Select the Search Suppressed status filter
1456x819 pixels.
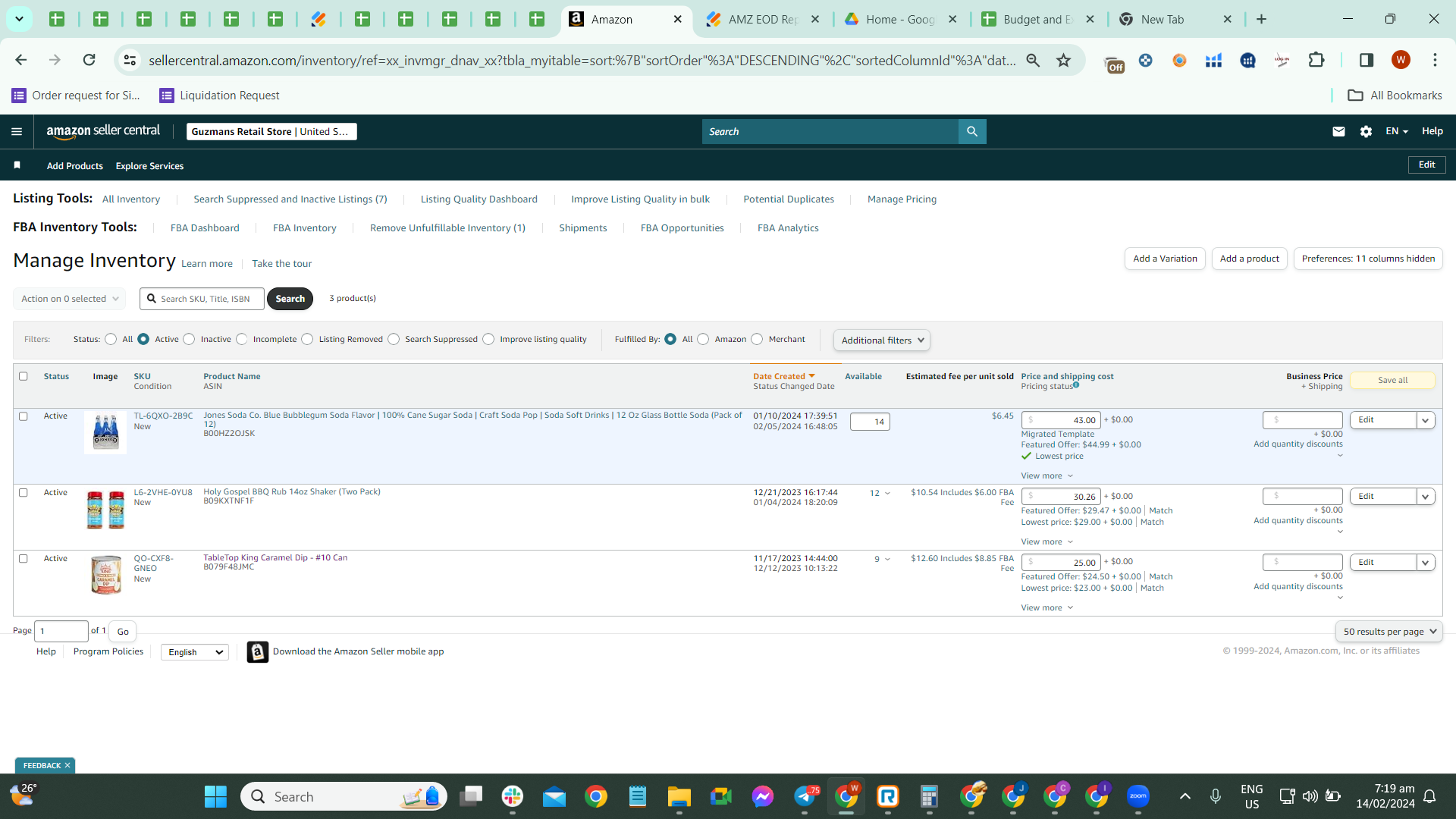pyautogui.click(x=394, y=340)
